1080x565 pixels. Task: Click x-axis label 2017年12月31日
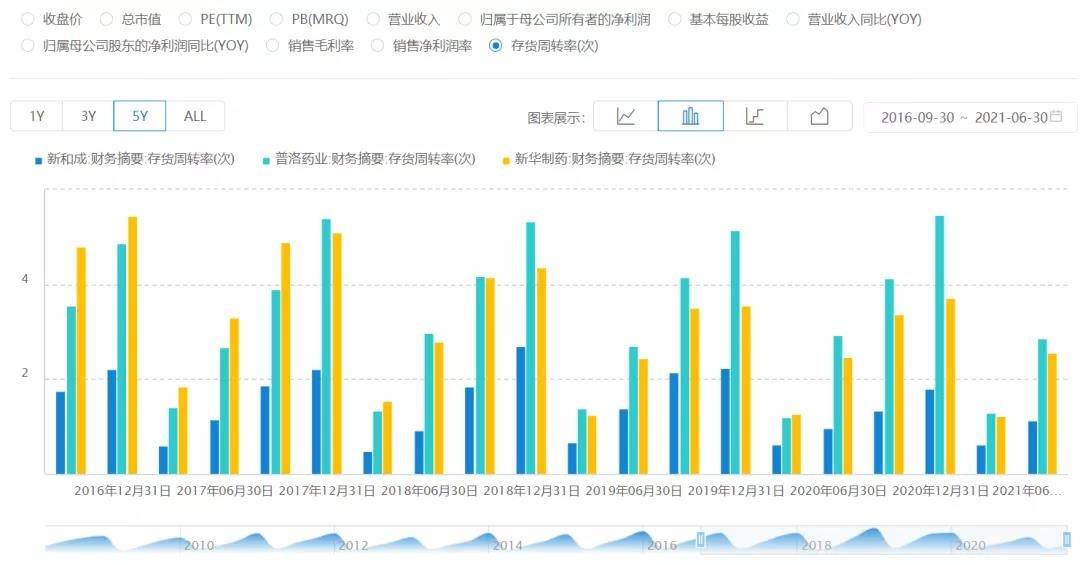327,491
